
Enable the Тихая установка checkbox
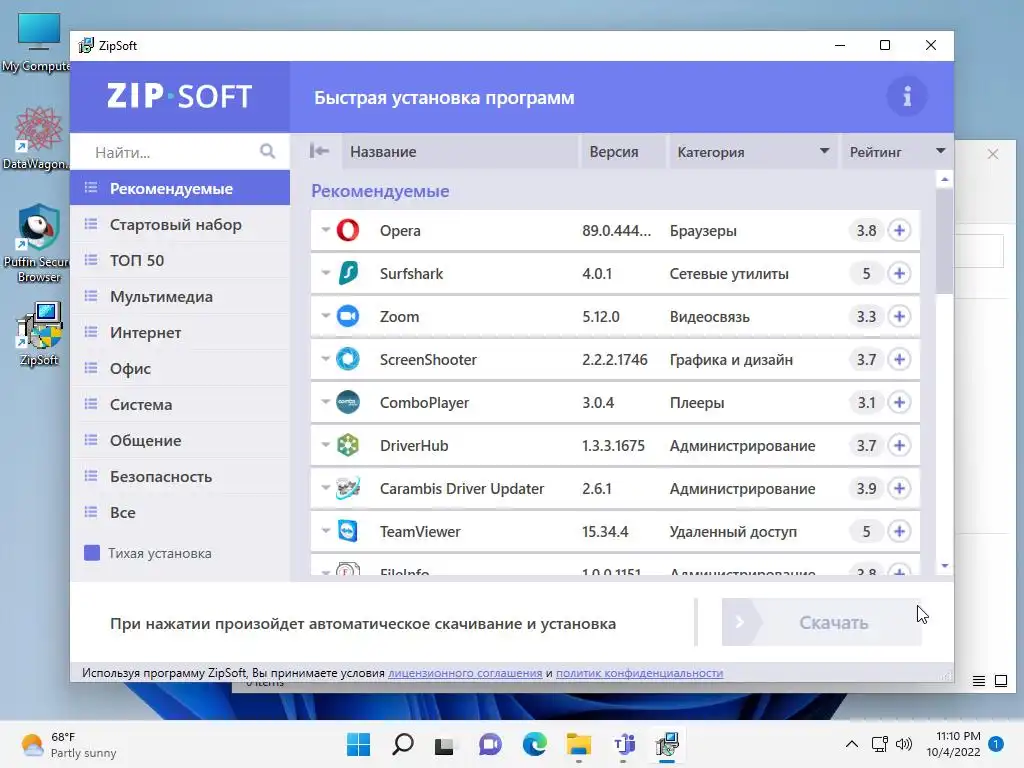click(92, 553)
